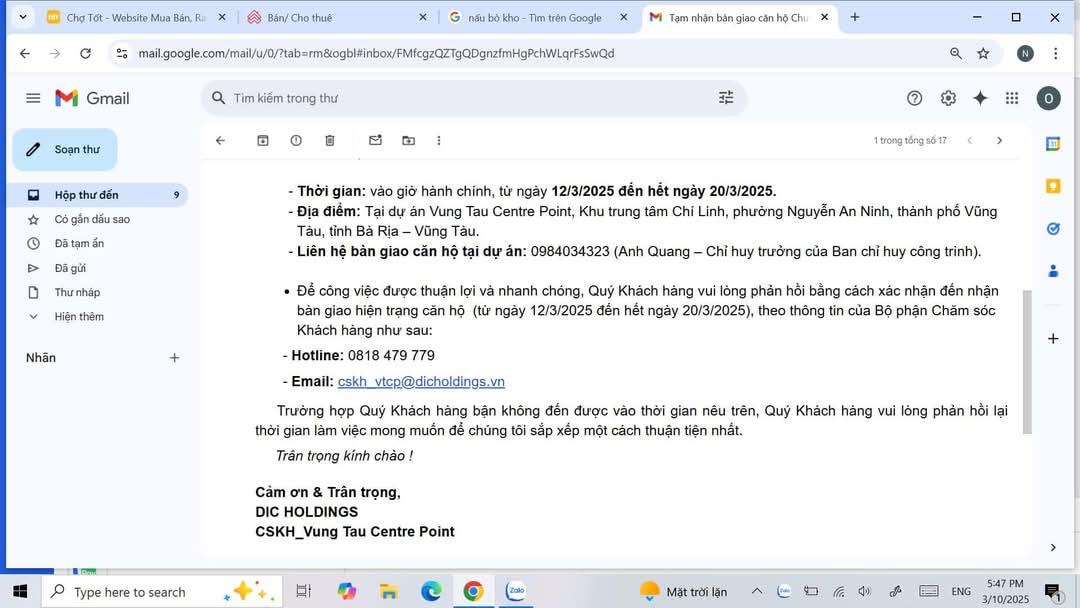Go to the newer email (left arrow)
The width and height of the screenshot is (1080, 608).
[970, 140]
